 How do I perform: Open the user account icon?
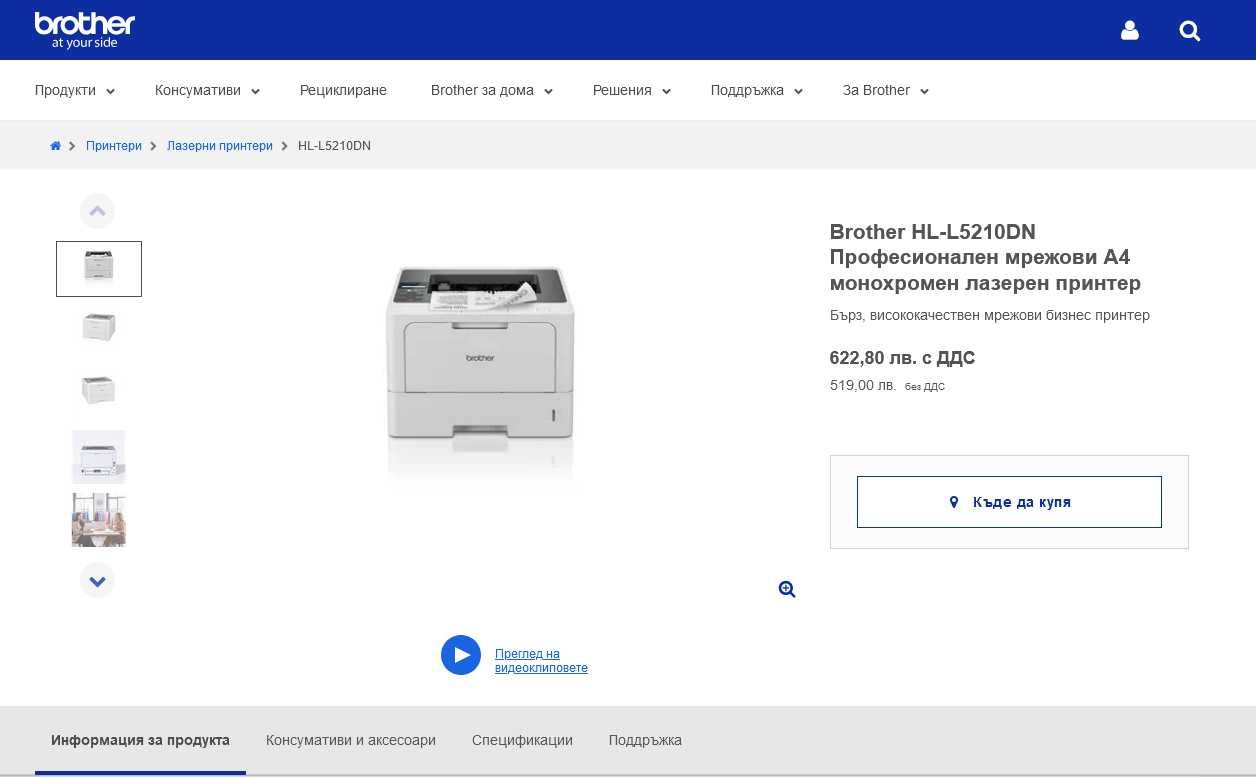(1130, 31)
